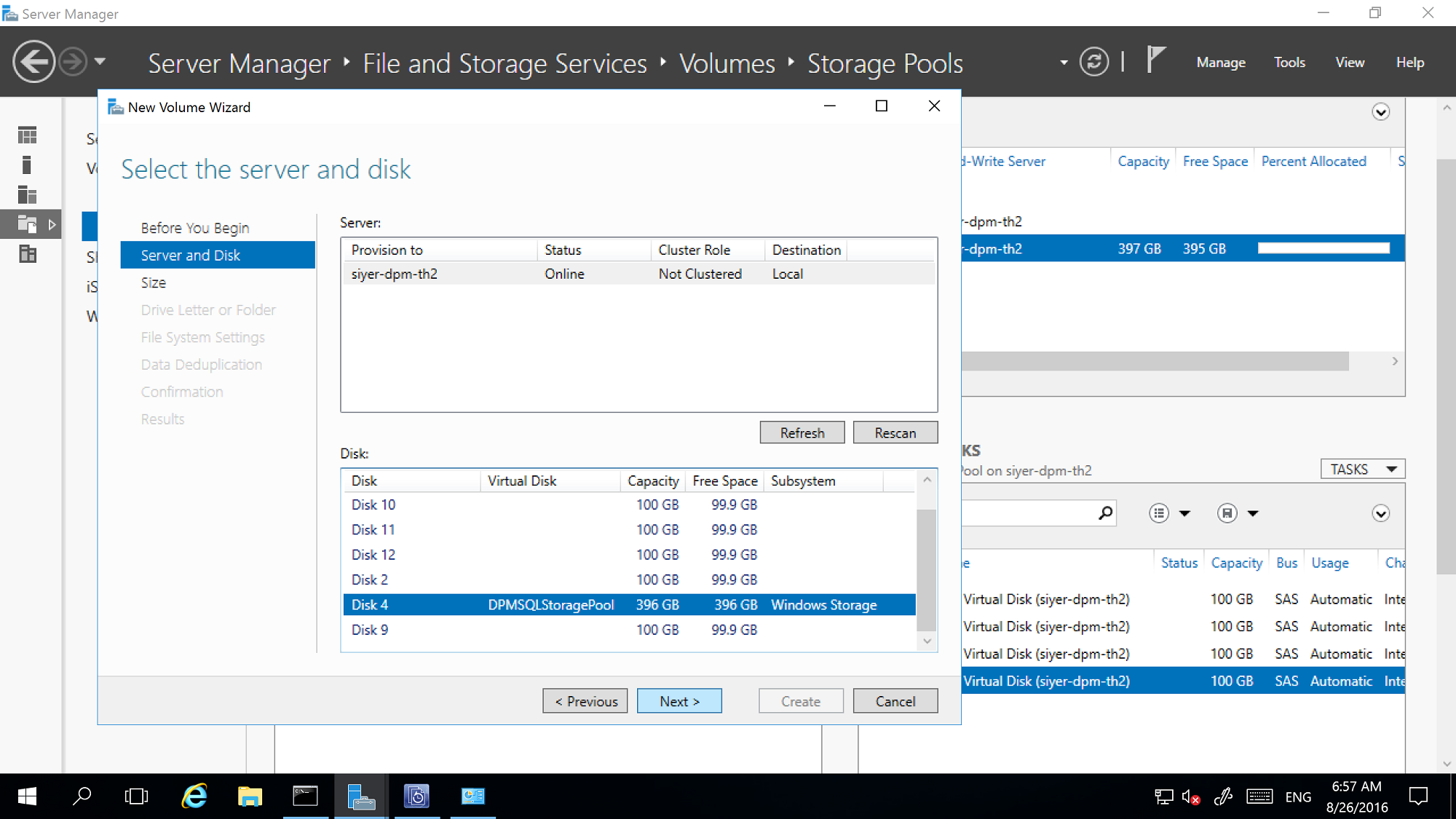Click the flag notification icon in toolbar
The height and width of the screenshot is (819, 1456).
pos(1154,62)
